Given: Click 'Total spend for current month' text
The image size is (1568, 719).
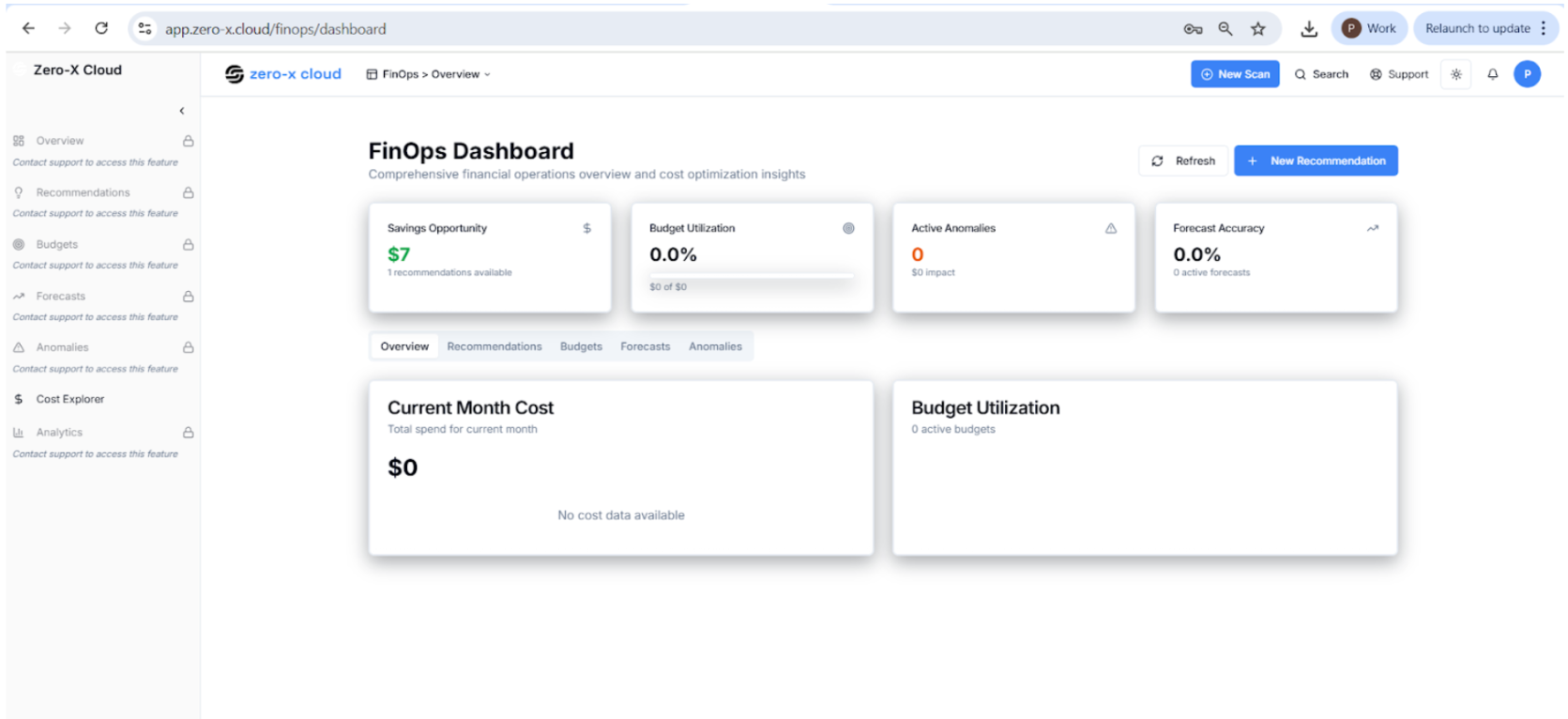Looking at the screenshot, I should [x=463, y=429].
